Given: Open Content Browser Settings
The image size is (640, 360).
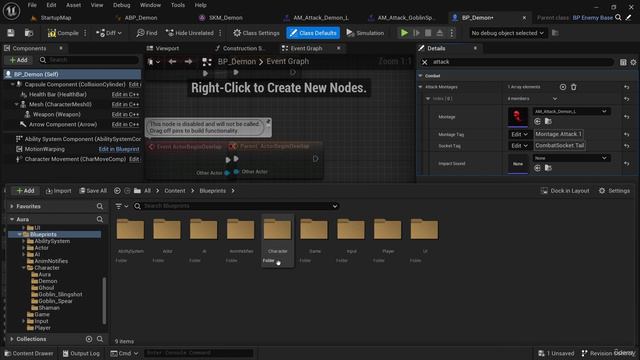Looking at the screenshot, I should (614, 191).
